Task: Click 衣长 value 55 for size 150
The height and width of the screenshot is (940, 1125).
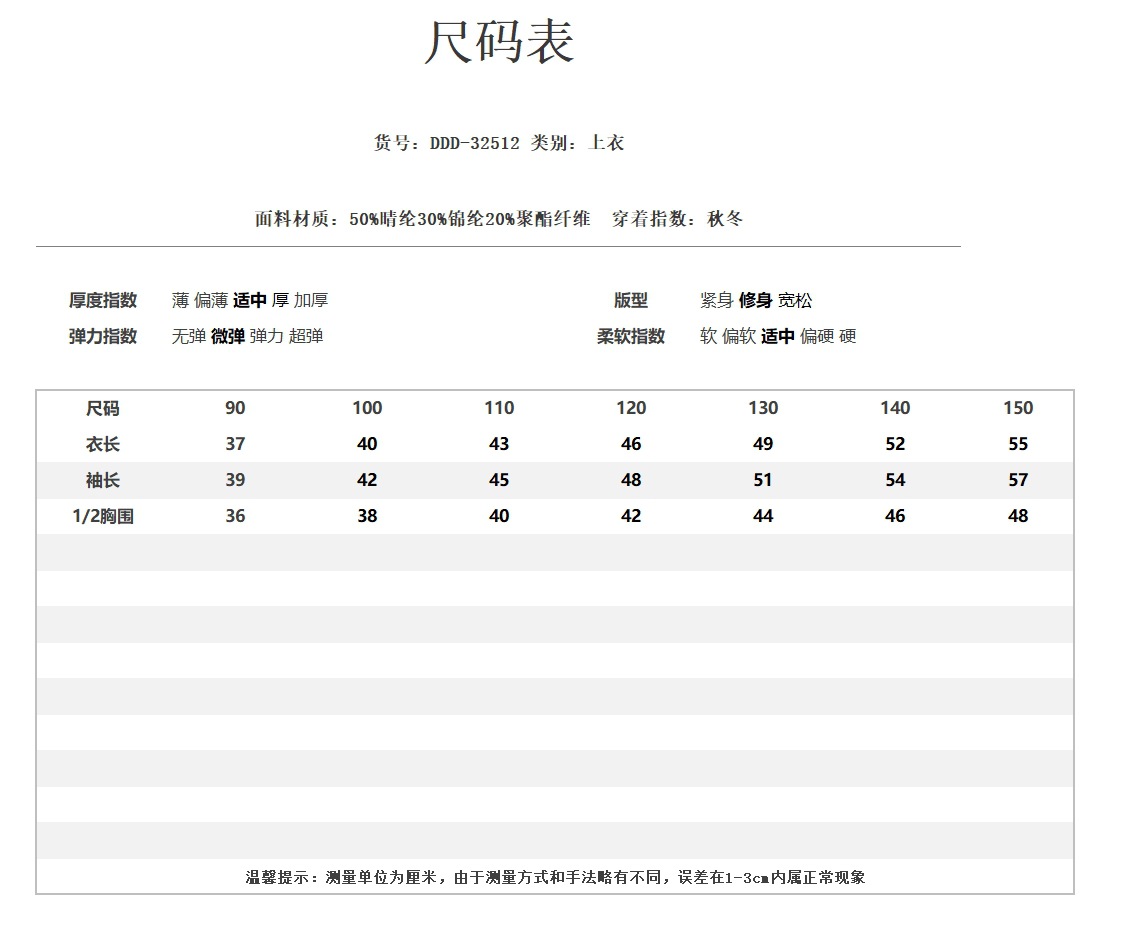Action: coord(1018,444)
